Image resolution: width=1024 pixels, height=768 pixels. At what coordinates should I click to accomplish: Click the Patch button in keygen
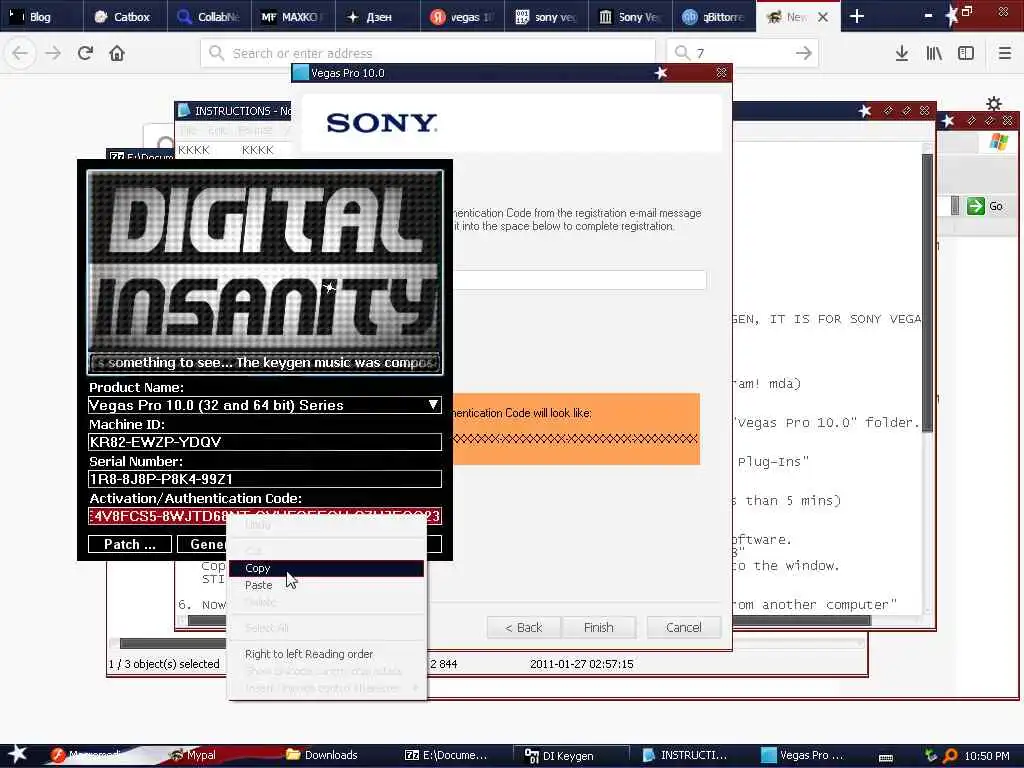129,544
